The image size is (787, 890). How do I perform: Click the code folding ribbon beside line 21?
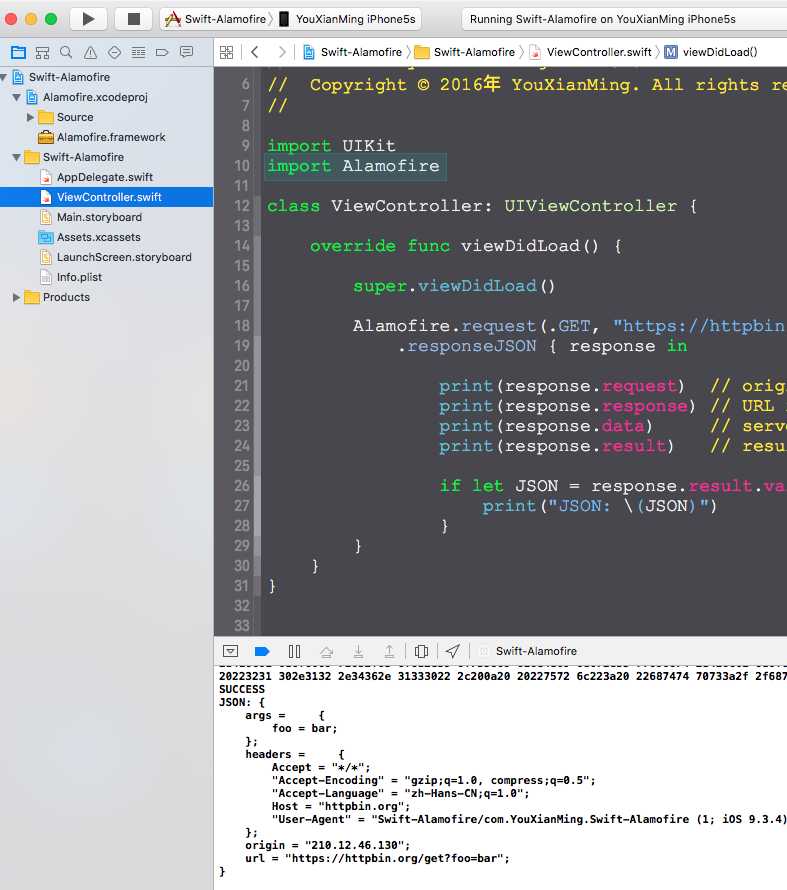[x=257, y=386]
